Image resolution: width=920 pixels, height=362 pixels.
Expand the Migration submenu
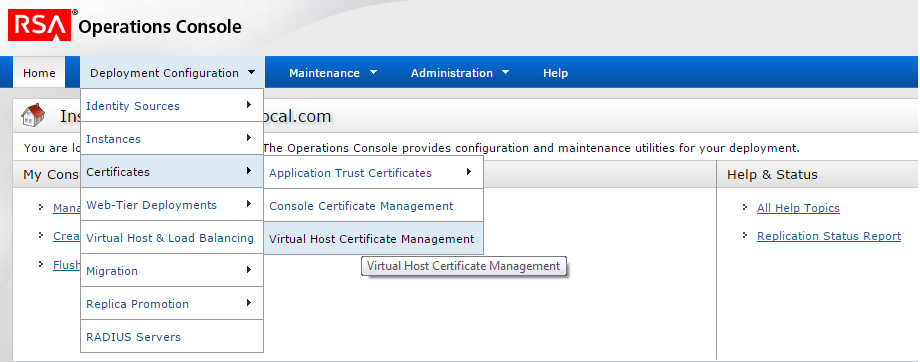[x=172, y=270]
